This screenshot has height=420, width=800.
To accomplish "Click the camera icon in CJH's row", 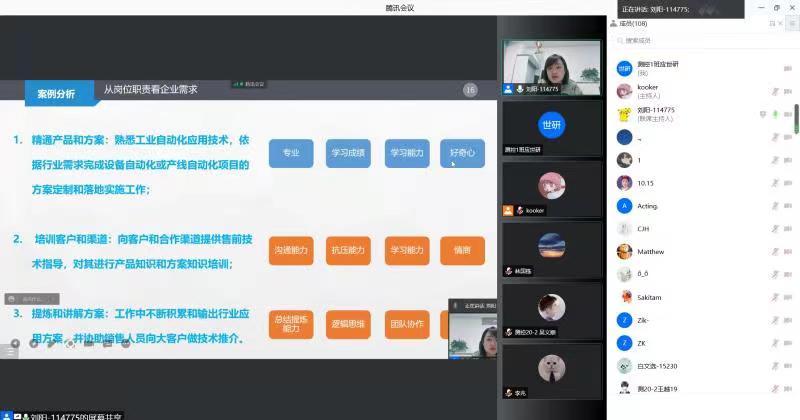I will pyautogui.click(x=789, y=229).
